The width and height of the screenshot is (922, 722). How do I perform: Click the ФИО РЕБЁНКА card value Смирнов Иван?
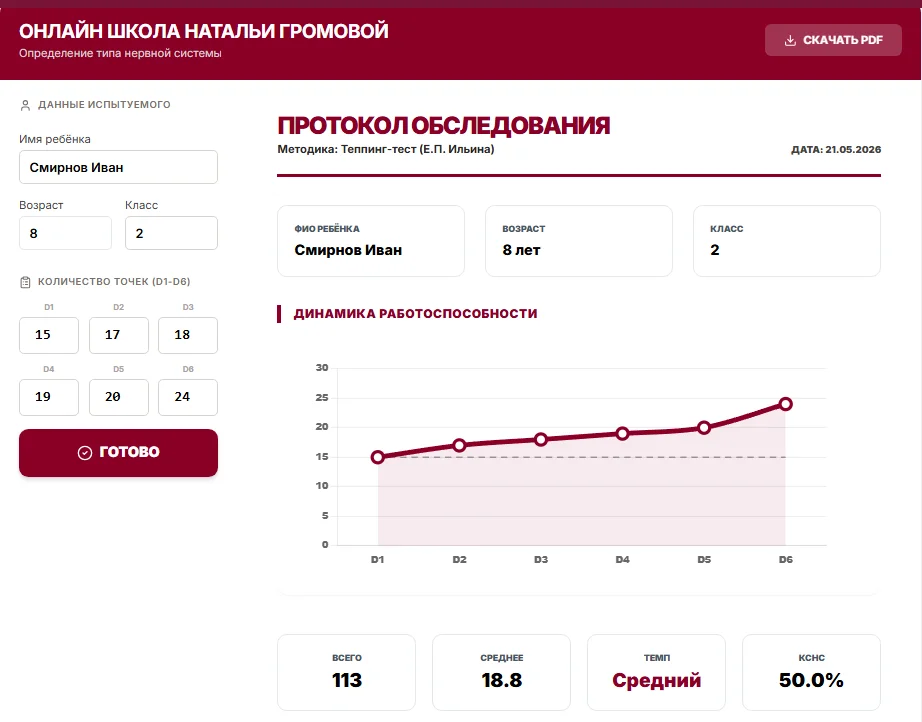click(348, 250)
